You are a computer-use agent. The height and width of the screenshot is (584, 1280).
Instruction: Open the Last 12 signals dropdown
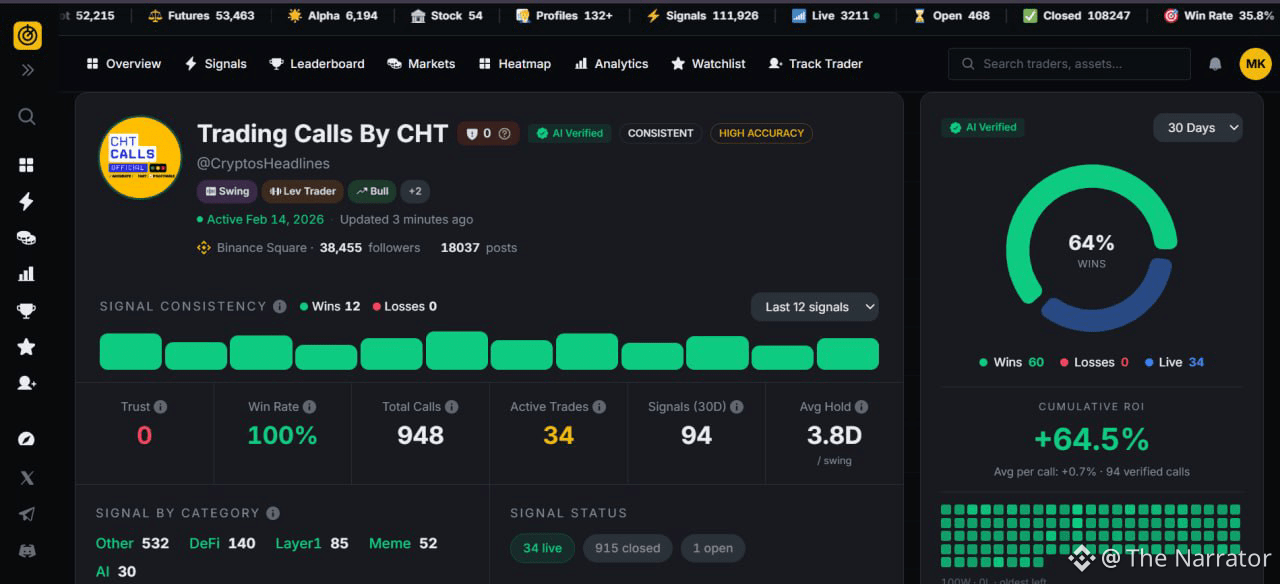point(815,307)
